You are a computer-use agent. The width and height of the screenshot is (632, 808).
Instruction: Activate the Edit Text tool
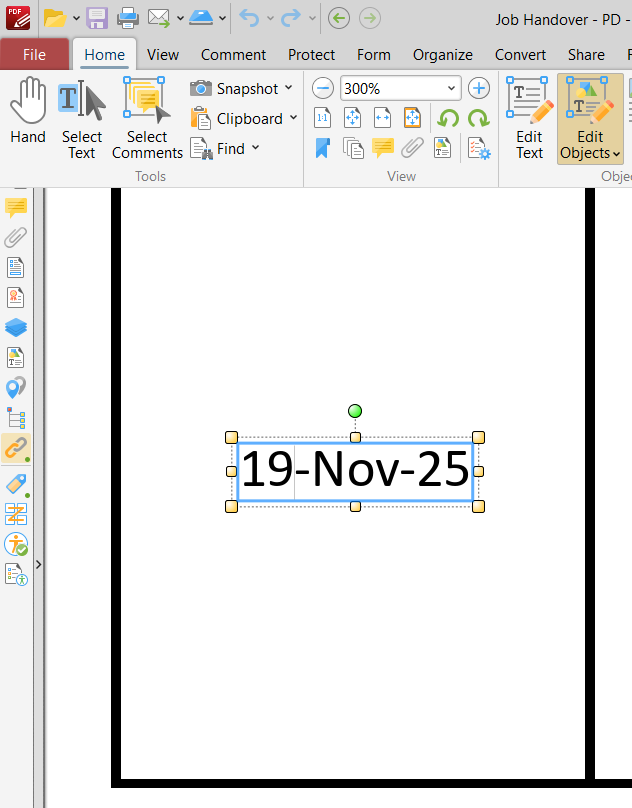[x=529, y=119]
